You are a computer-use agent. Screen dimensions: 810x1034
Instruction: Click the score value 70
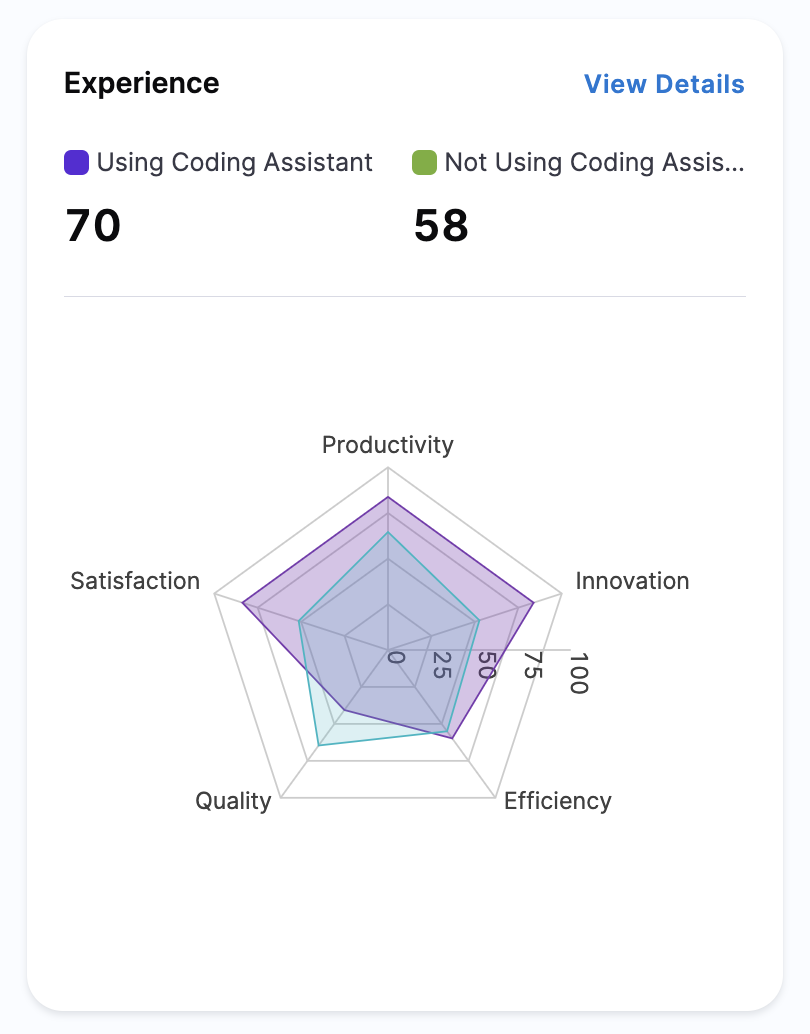93,226
